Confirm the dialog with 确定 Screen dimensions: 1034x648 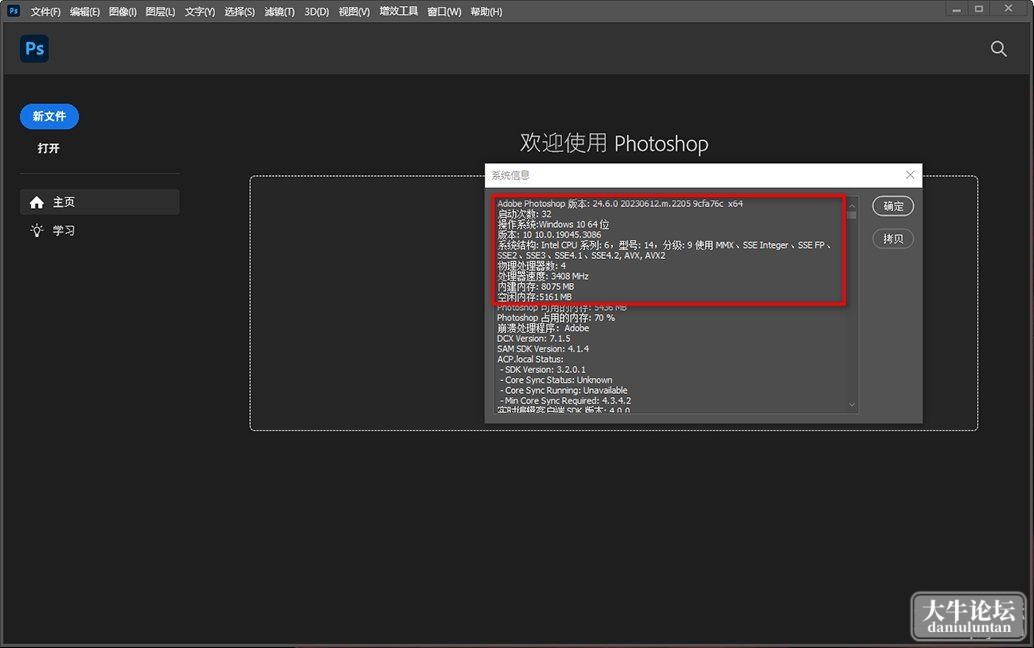click(x=893, y=206)
